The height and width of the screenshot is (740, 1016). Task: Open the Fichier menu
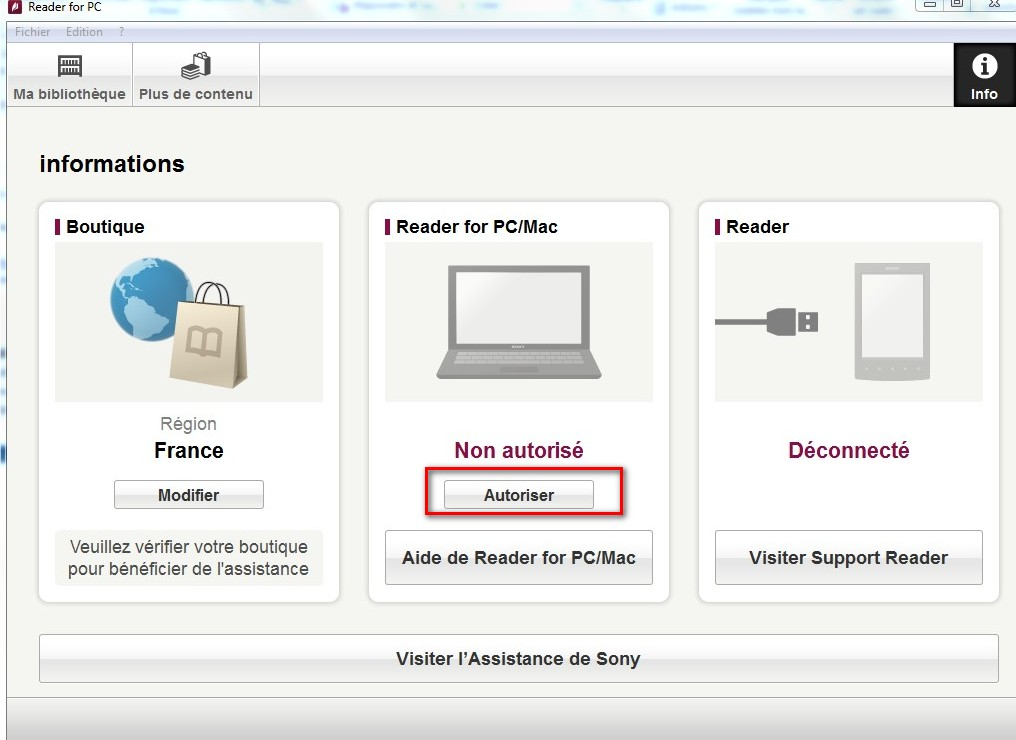pos(32,32)
